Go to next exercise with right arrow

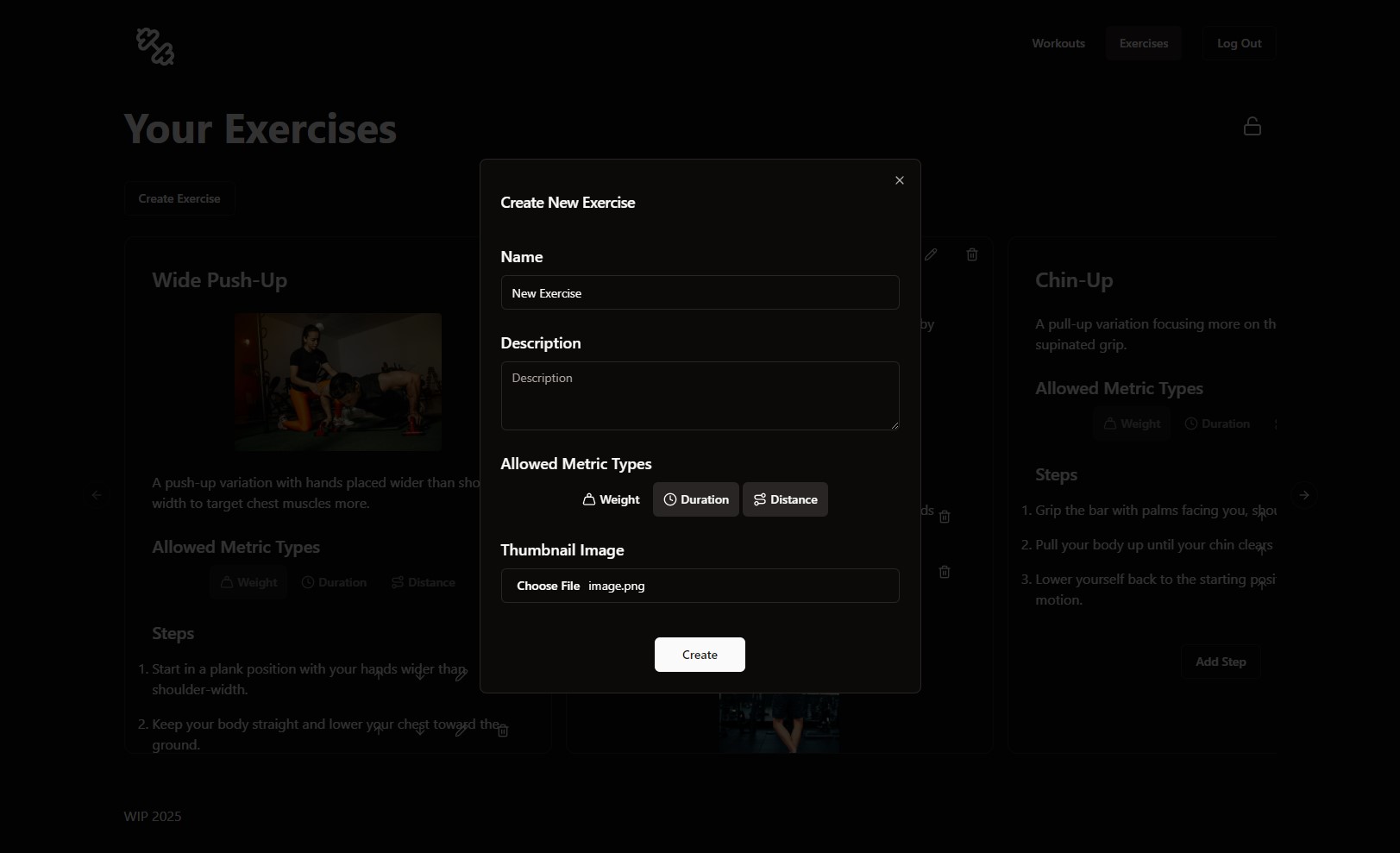click(x=1304, y=495)
